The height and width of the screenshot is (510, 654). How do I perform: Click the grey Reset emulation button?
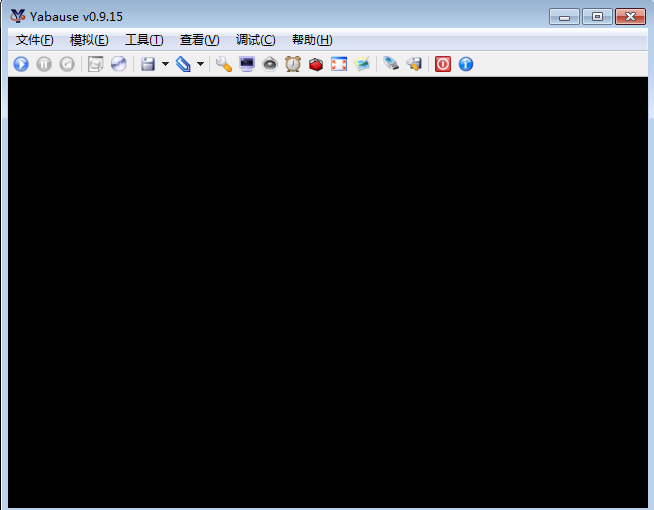[x=67, y=64]
